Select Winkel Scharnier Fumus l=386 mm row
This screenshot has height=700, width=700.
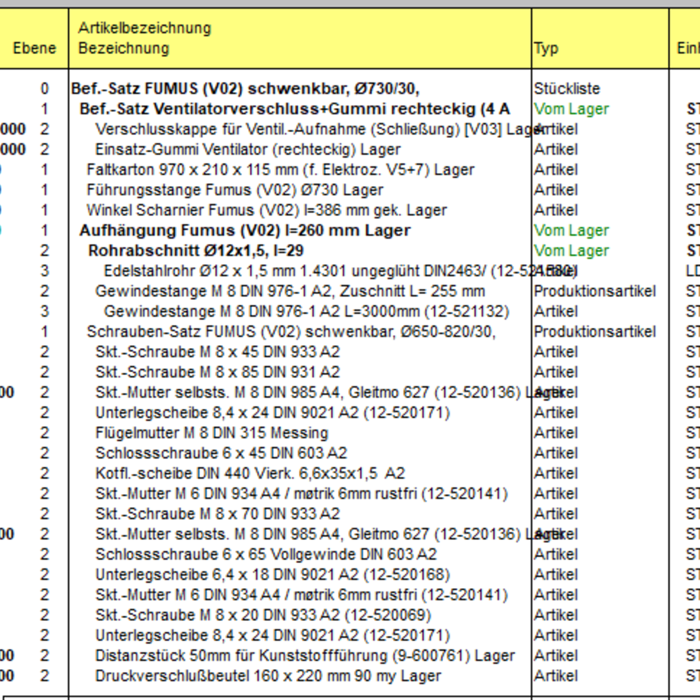(267, 210)
